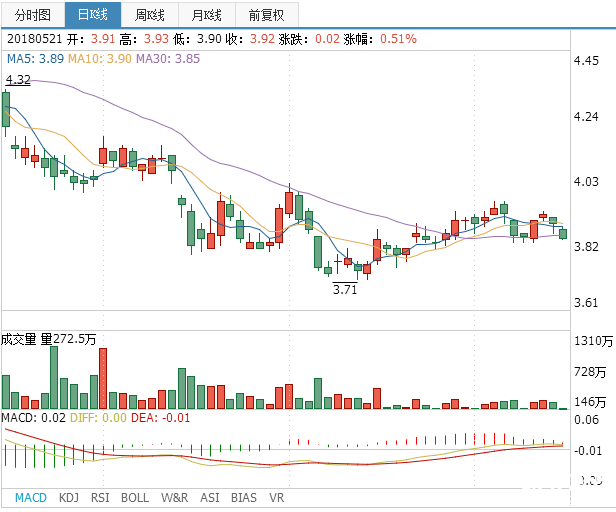Click the DEA: -0.01 readout
616x512 pixels.
(x=160, y=417)
